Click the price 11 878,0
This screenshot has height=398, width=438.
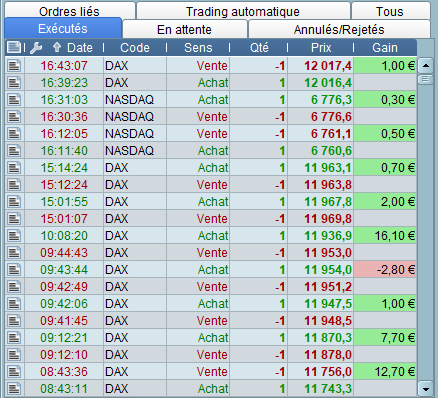coord(328,355)
